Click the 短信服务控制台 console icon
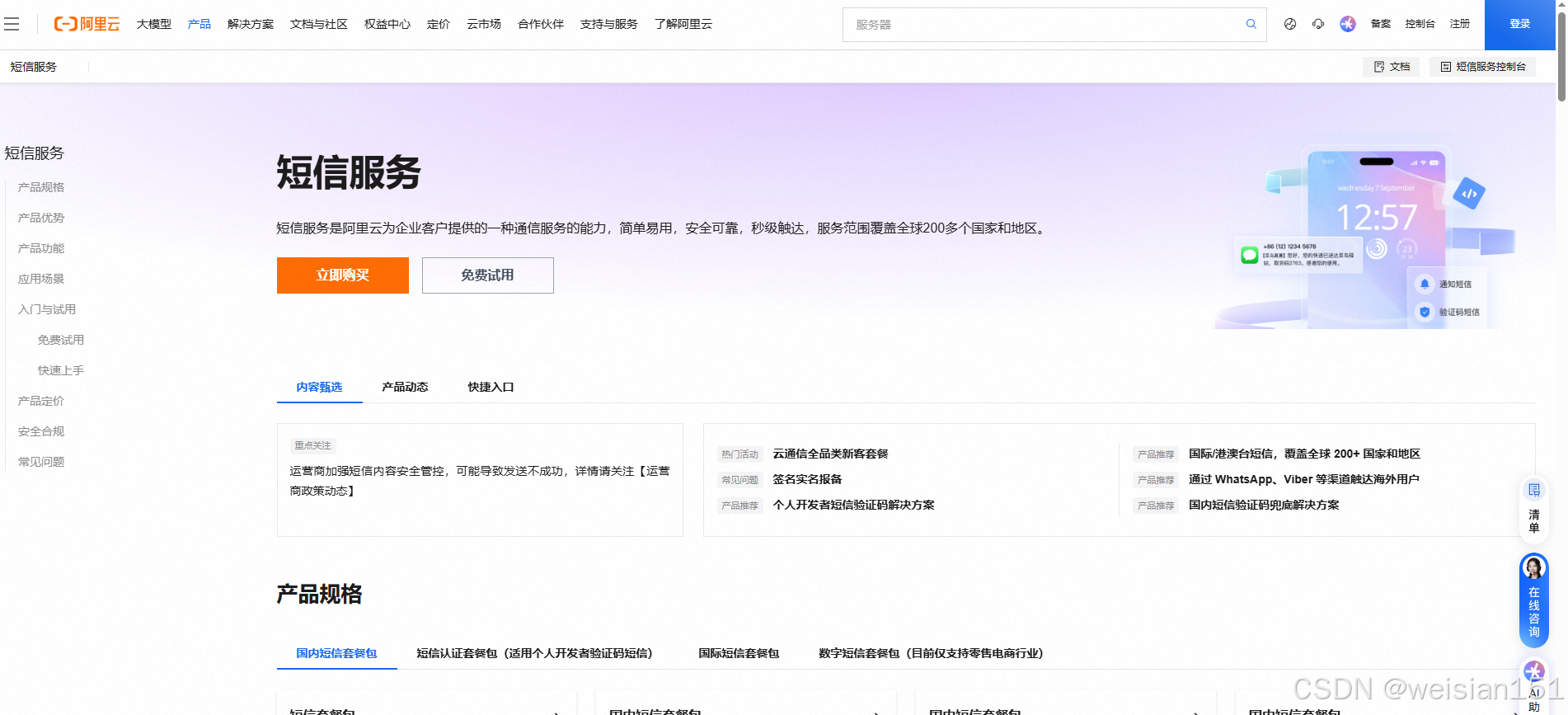This screenshot has width=1568, height=715. (x=1446, y=67)
